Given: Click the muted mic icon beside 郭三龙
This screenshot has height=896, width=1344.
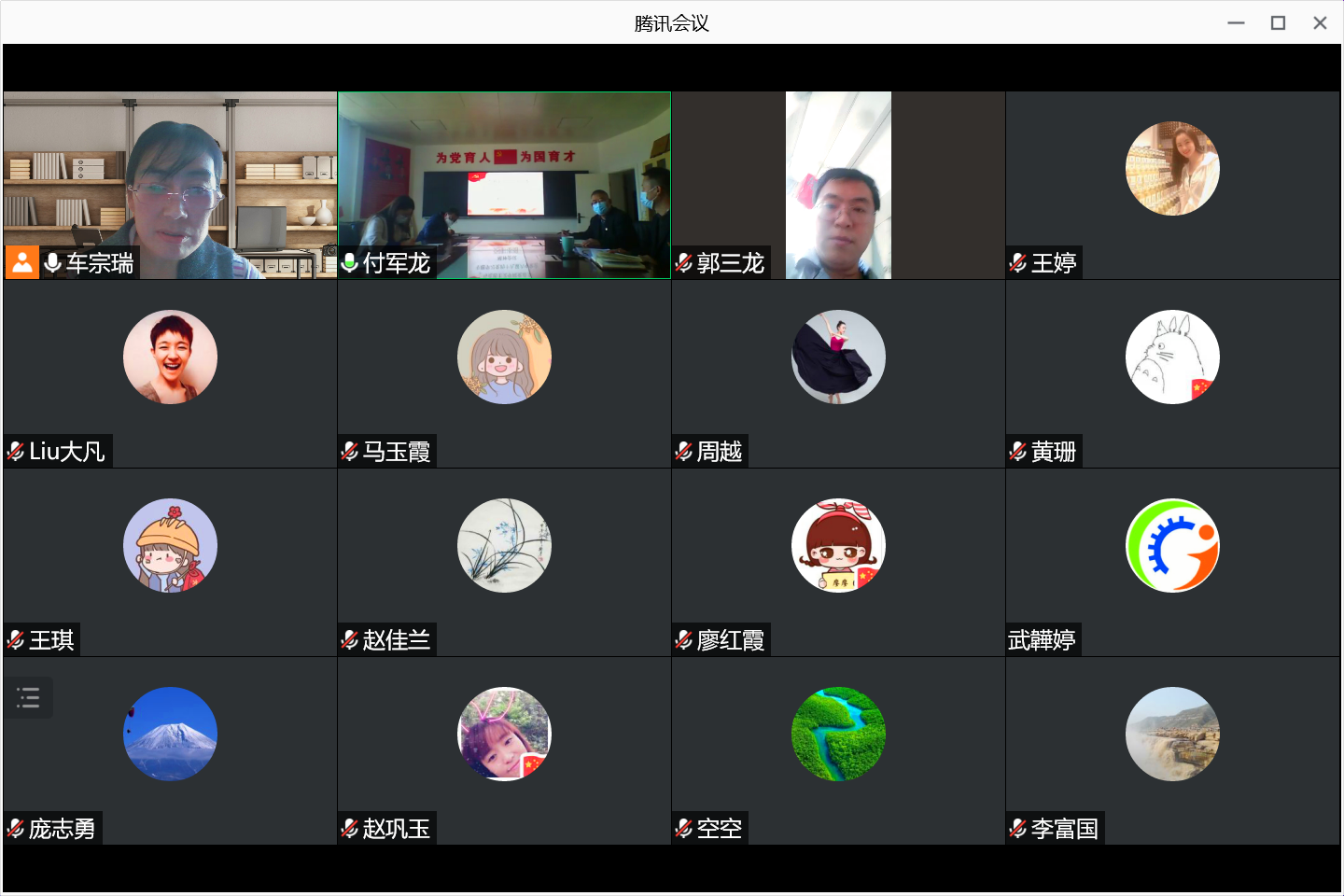Looking at the screenshot, I should click(x=684, y=263).
